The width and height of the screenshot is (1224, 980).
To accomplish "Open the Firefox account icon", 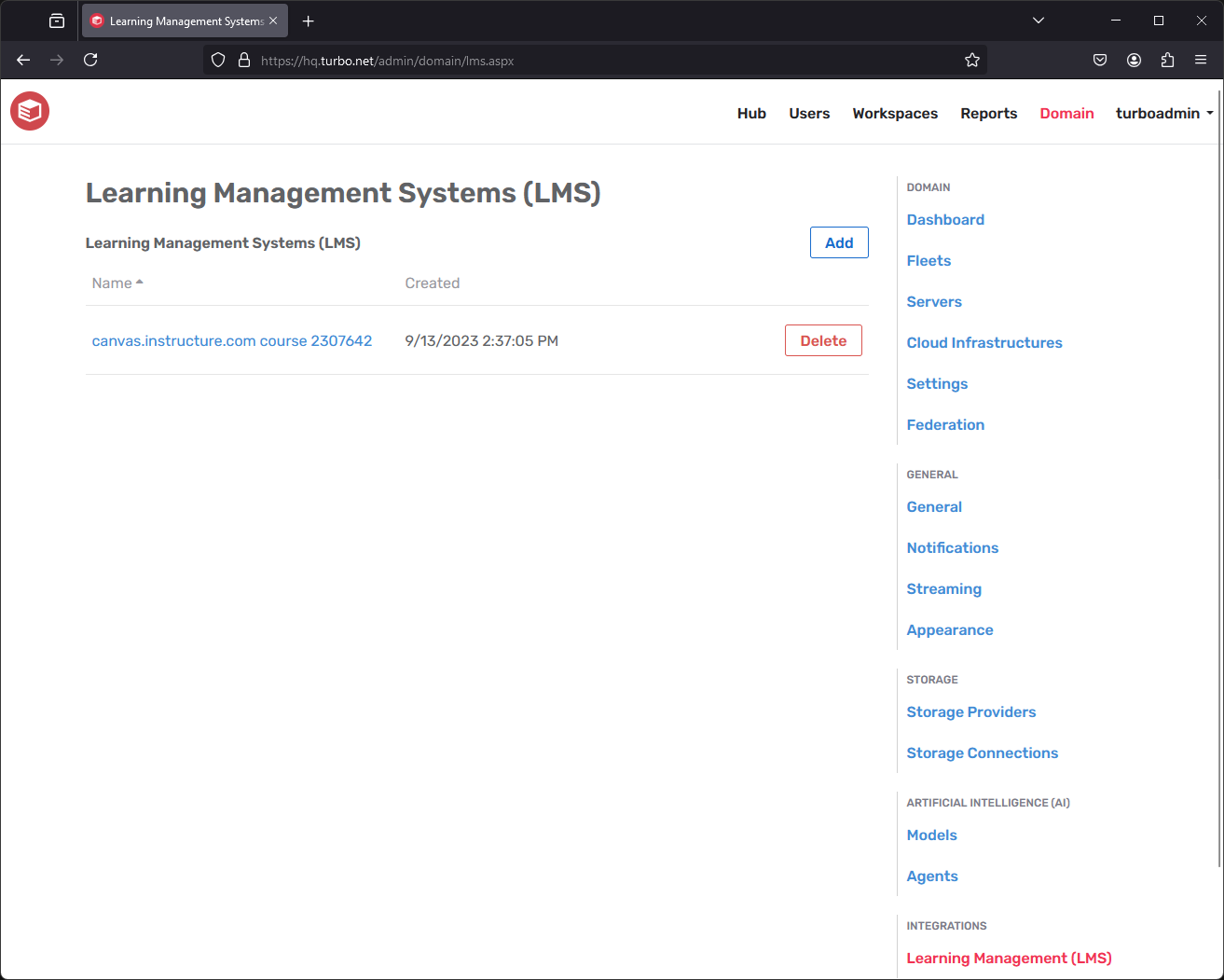I will (1134, 60).
